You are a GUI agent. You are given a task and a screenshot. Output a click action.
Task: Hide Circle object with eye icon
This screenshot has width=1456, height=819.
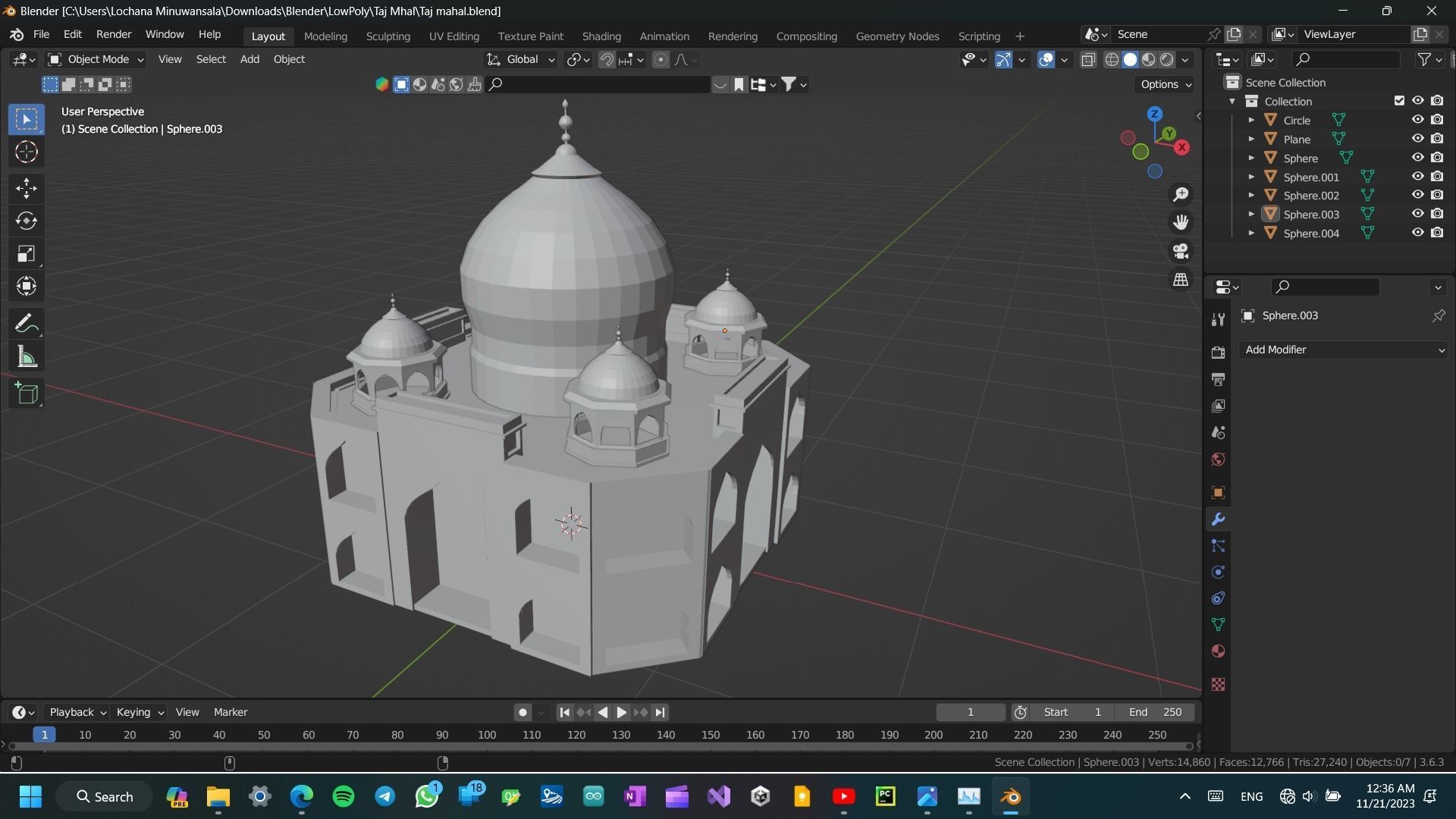tap(1417, 120)
